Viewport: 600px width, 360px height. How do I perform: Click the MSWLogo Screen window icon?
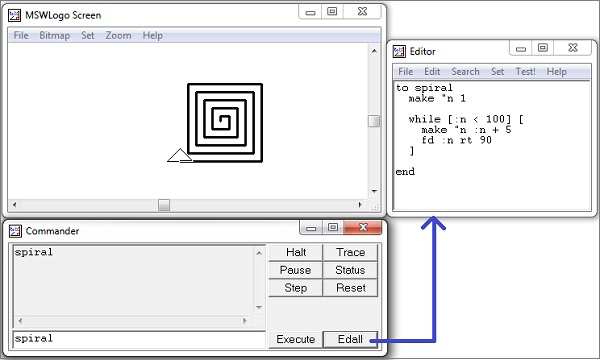point(15,15)
